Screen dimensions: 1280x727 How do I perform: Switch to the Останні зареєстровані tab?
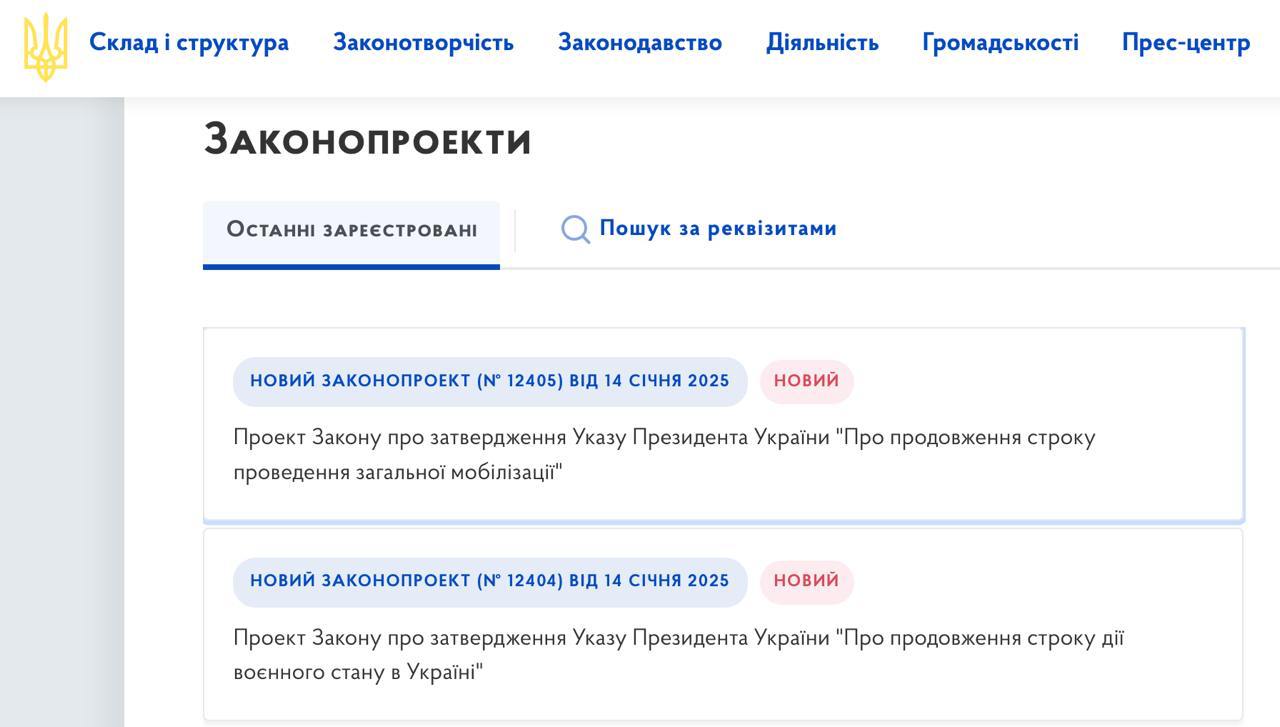point(351,230)
